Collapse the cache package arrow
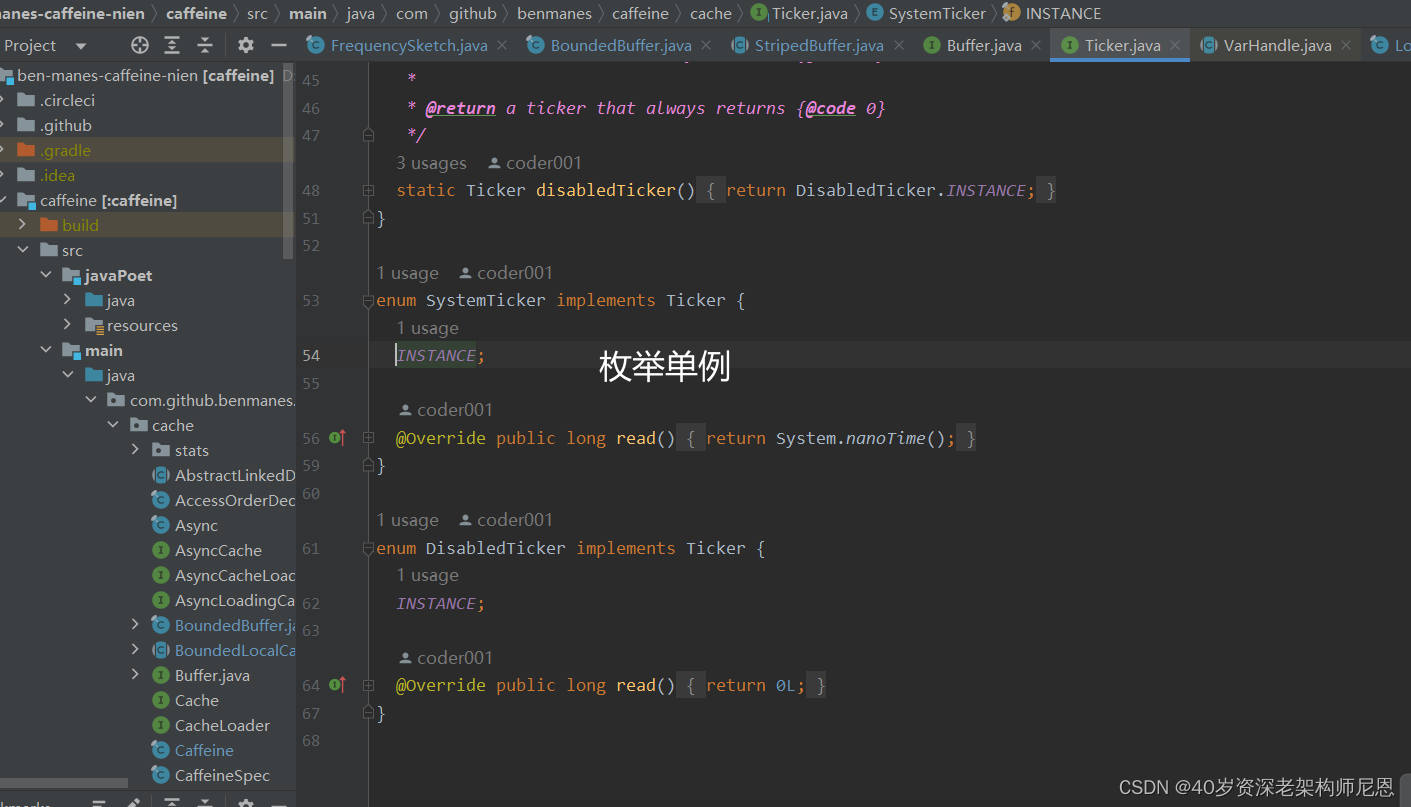 (113, 425)
